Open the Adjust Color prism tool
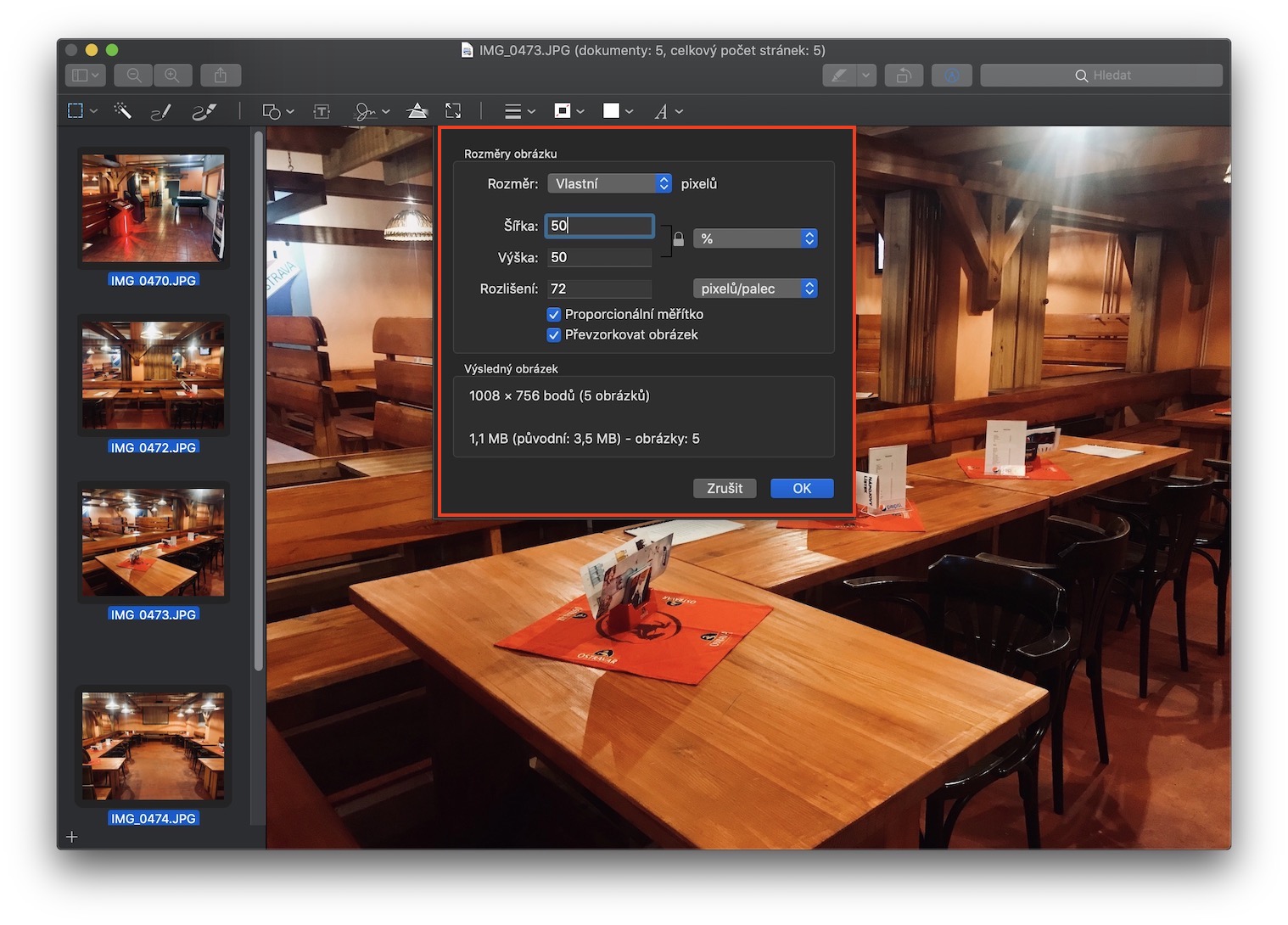 tap(417, 111)
